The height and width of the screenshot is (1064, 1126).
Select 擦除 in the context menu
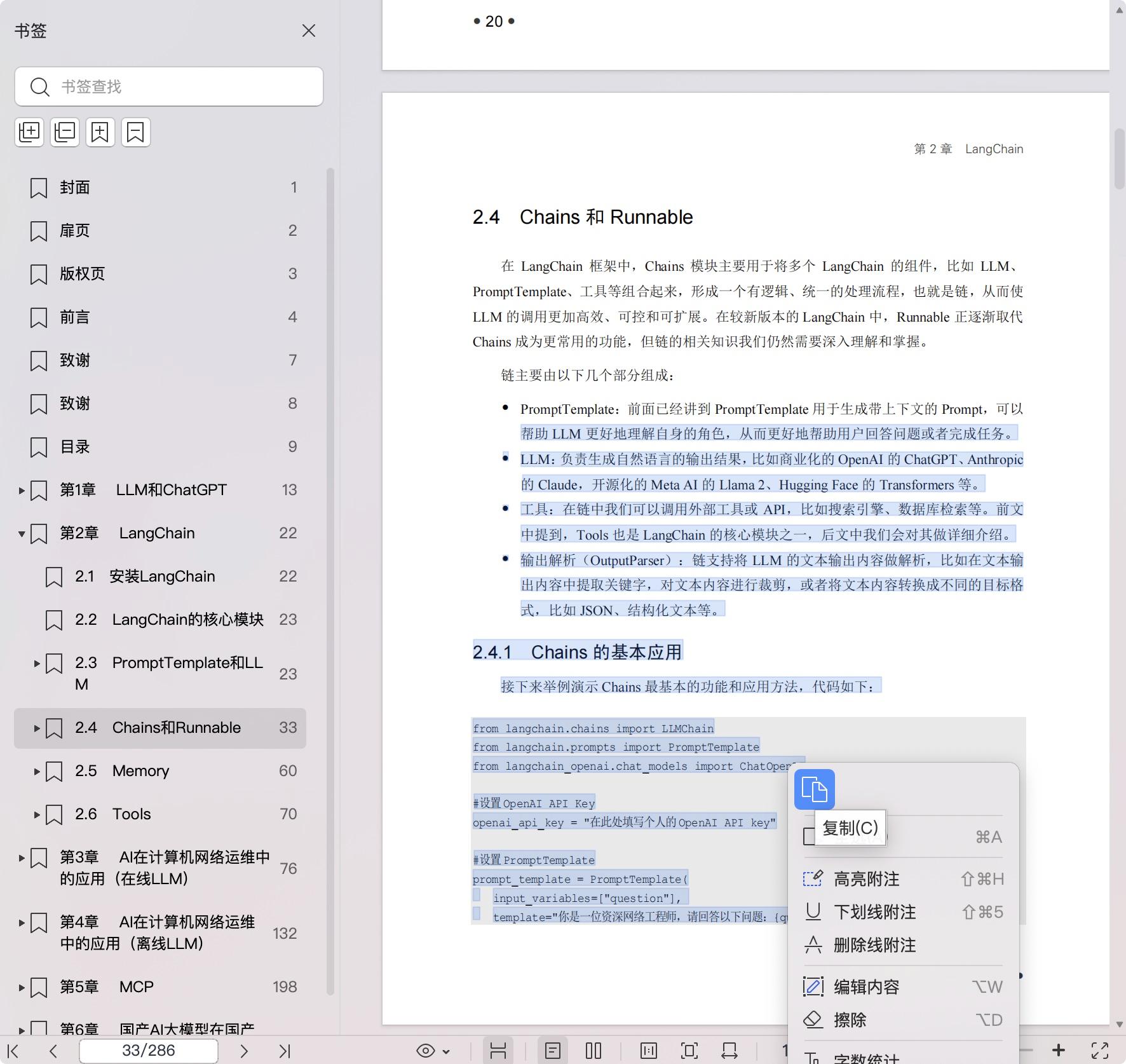click(852, 1020)
